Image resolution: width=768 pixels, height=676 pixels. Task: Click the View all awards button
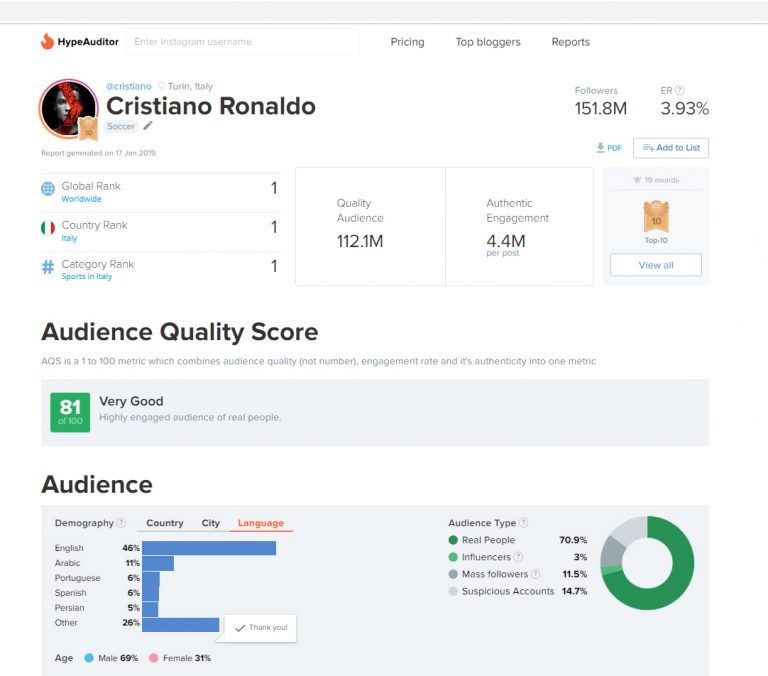656,265
